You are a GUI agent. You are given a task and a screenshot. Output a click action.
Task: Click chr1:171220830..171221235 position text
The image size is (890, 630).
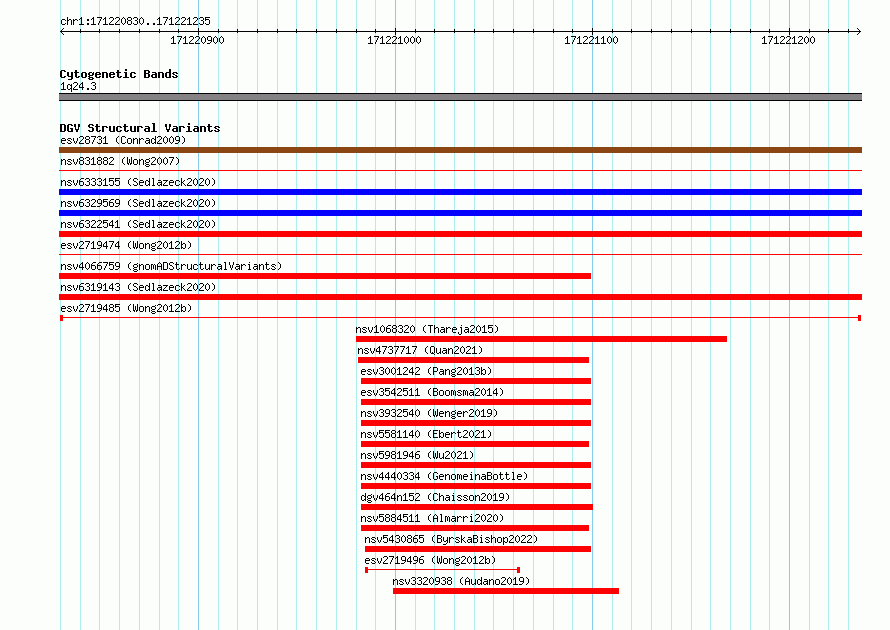pos(135,21)
